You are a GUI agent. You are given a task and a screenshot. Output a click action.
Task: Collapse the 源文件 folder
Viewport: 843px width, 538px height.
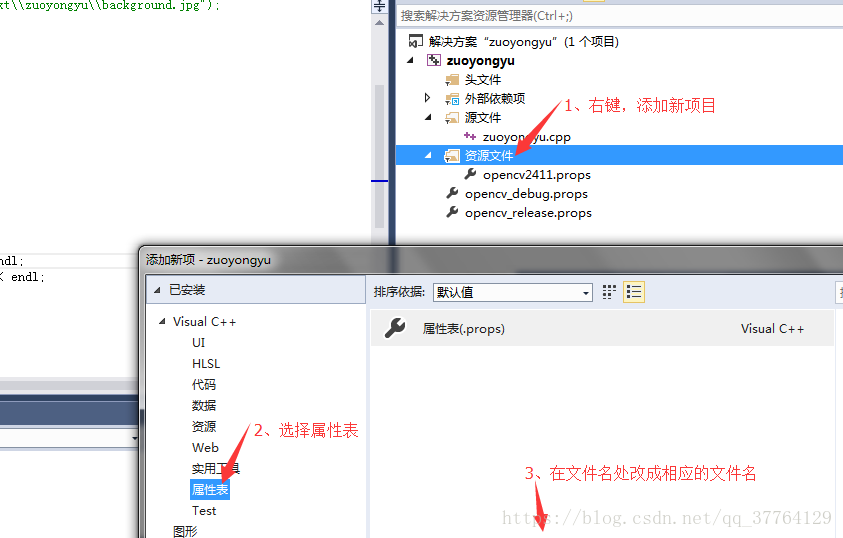(428, 117)
